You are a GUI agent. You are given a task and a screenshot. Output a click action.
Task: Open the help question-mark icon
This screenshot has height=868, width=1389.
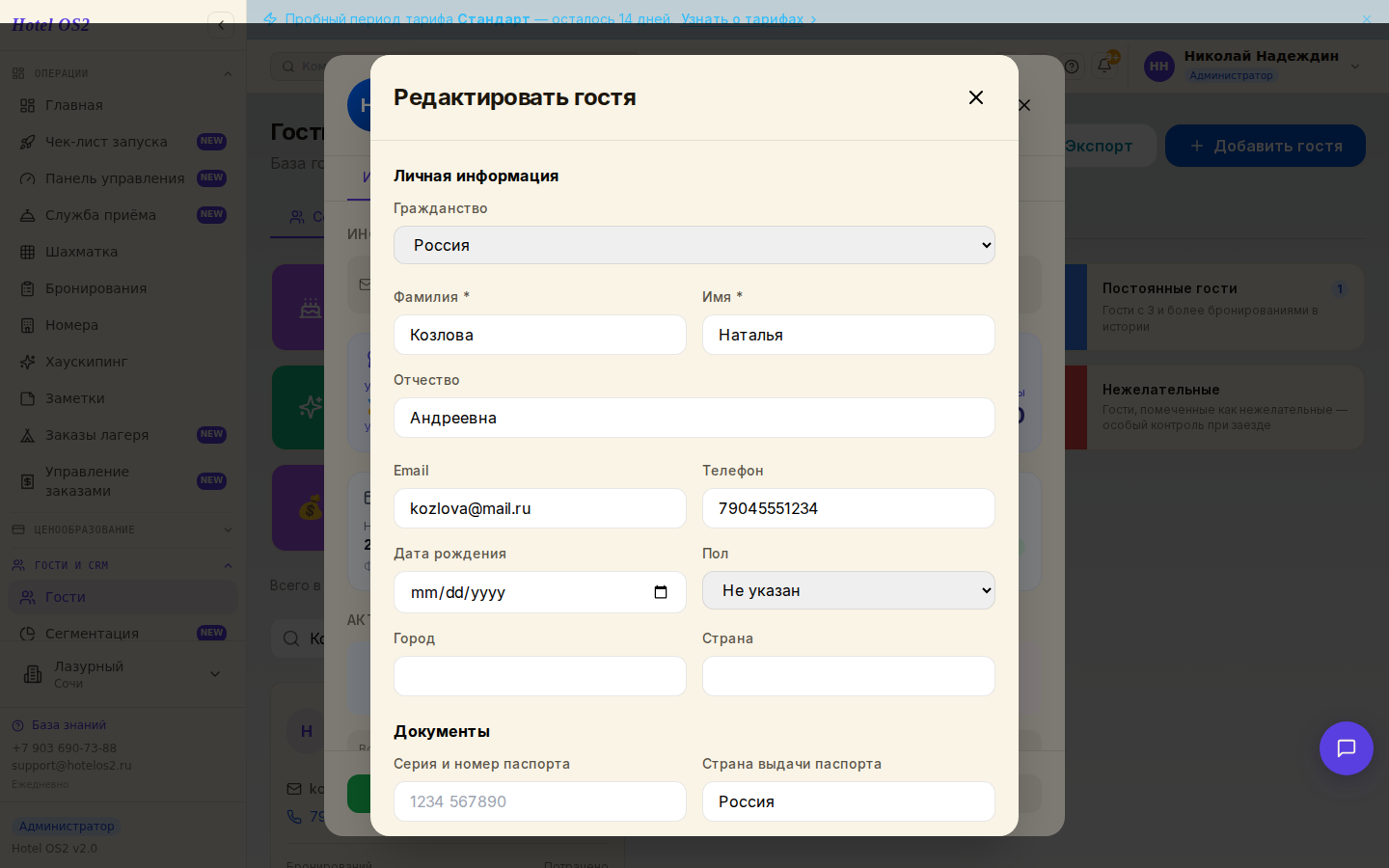pos(1072,67)
